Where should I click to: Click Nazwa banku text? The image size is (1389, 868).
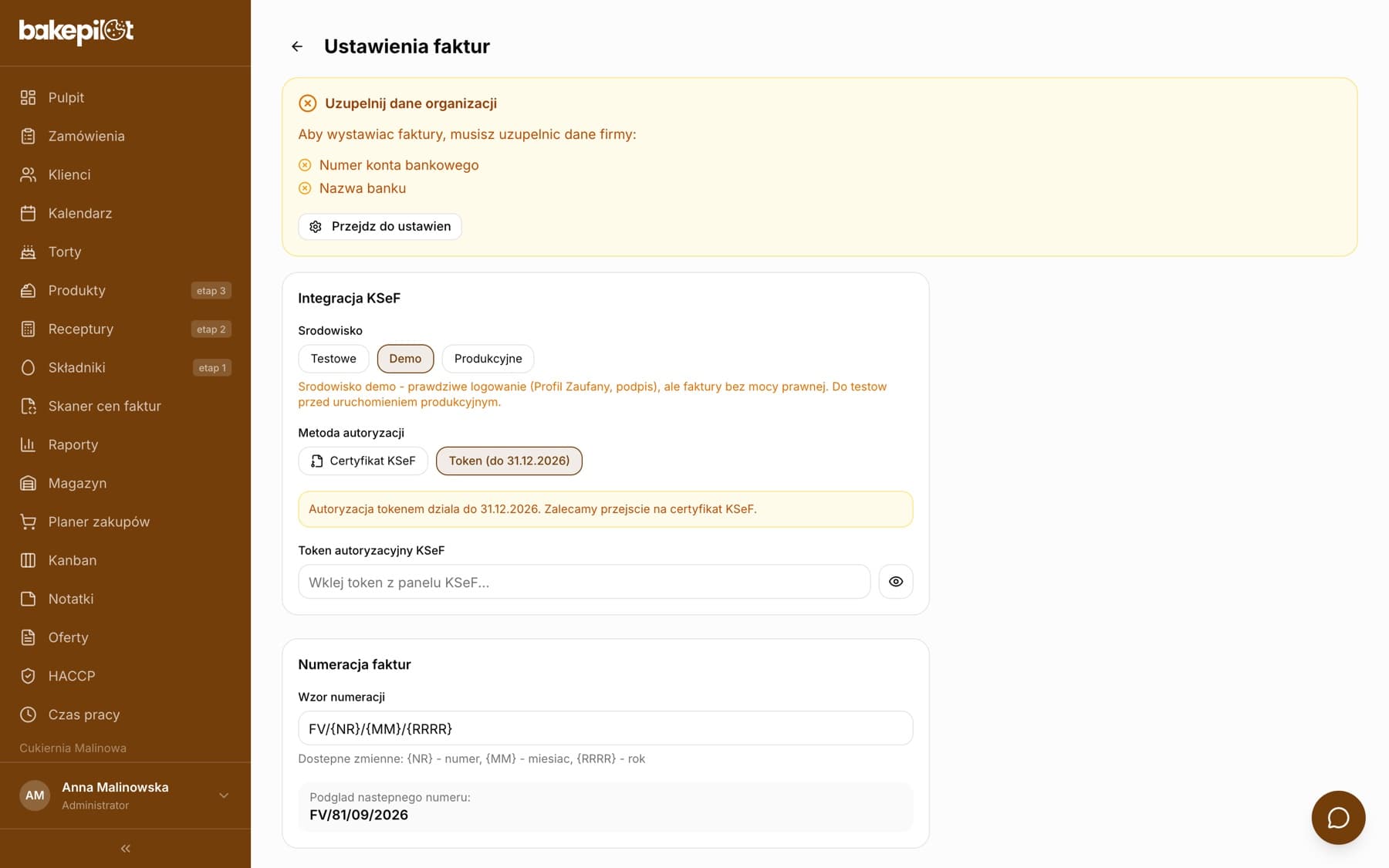click(363, 188)
